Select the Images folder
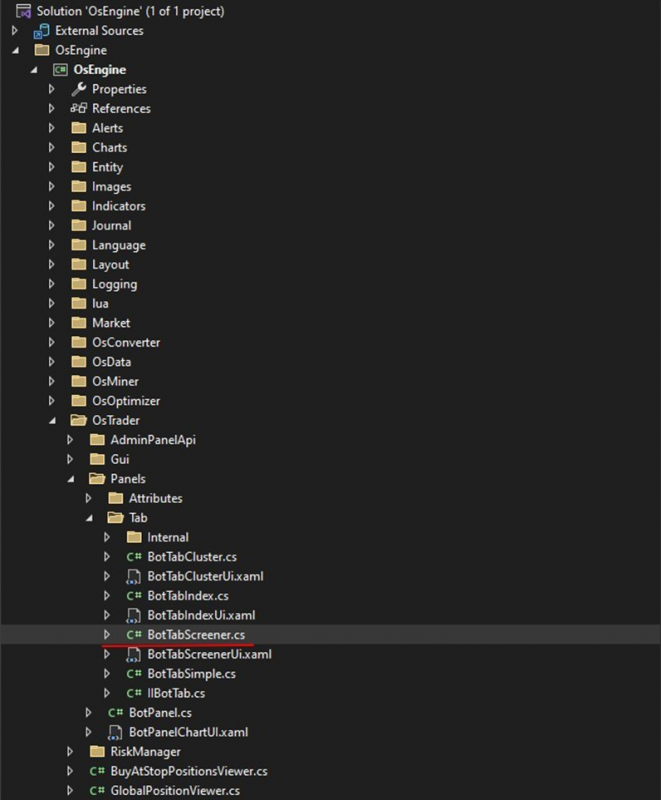This screenshot has height=800, width=661. (x=112, y=187)
